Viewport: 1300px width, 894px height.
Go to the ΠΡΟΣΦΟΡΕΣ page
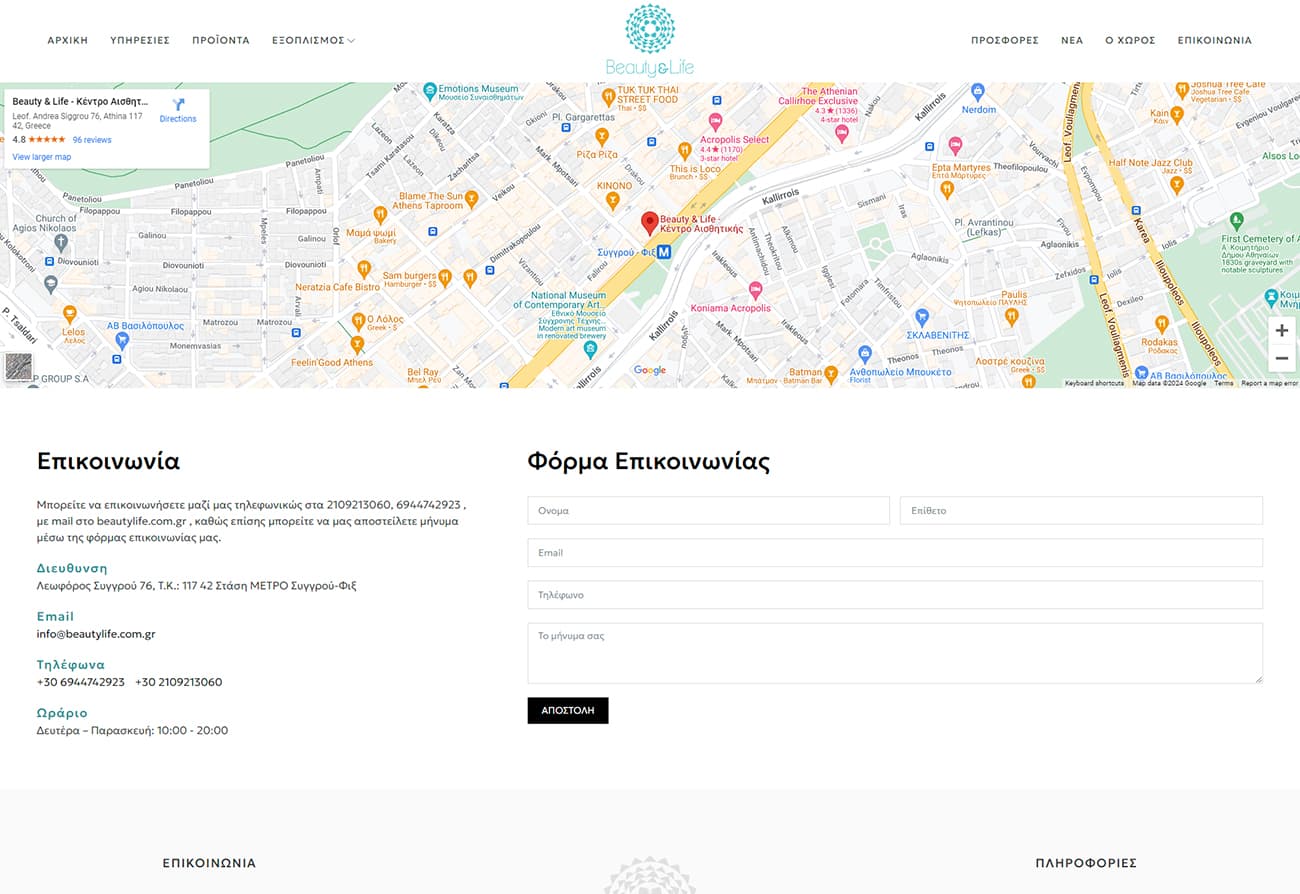(x=1004, y=41)
